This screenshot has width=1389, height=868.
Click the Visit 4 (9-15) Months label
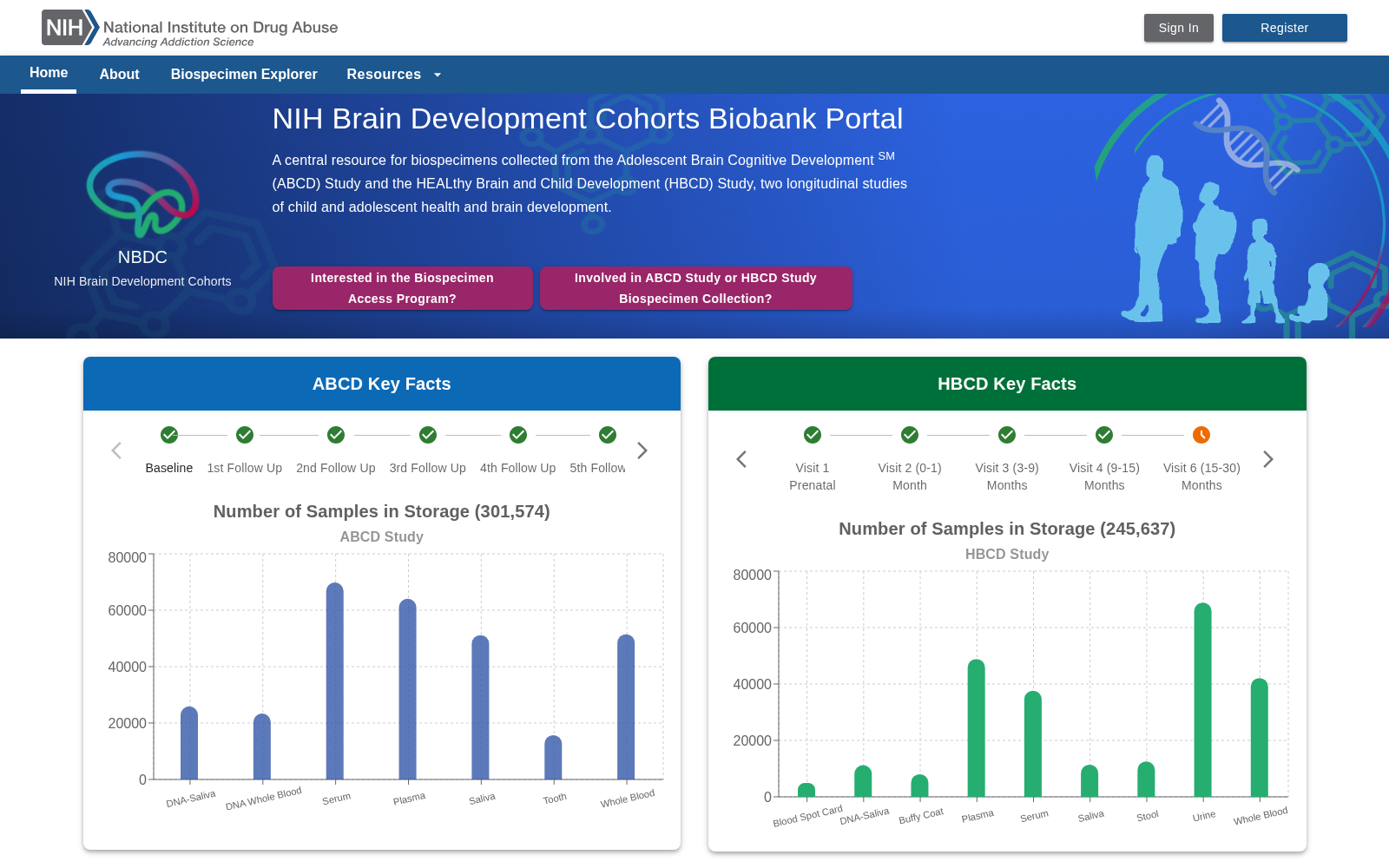pyautogui.click(x=1104, y=477)
